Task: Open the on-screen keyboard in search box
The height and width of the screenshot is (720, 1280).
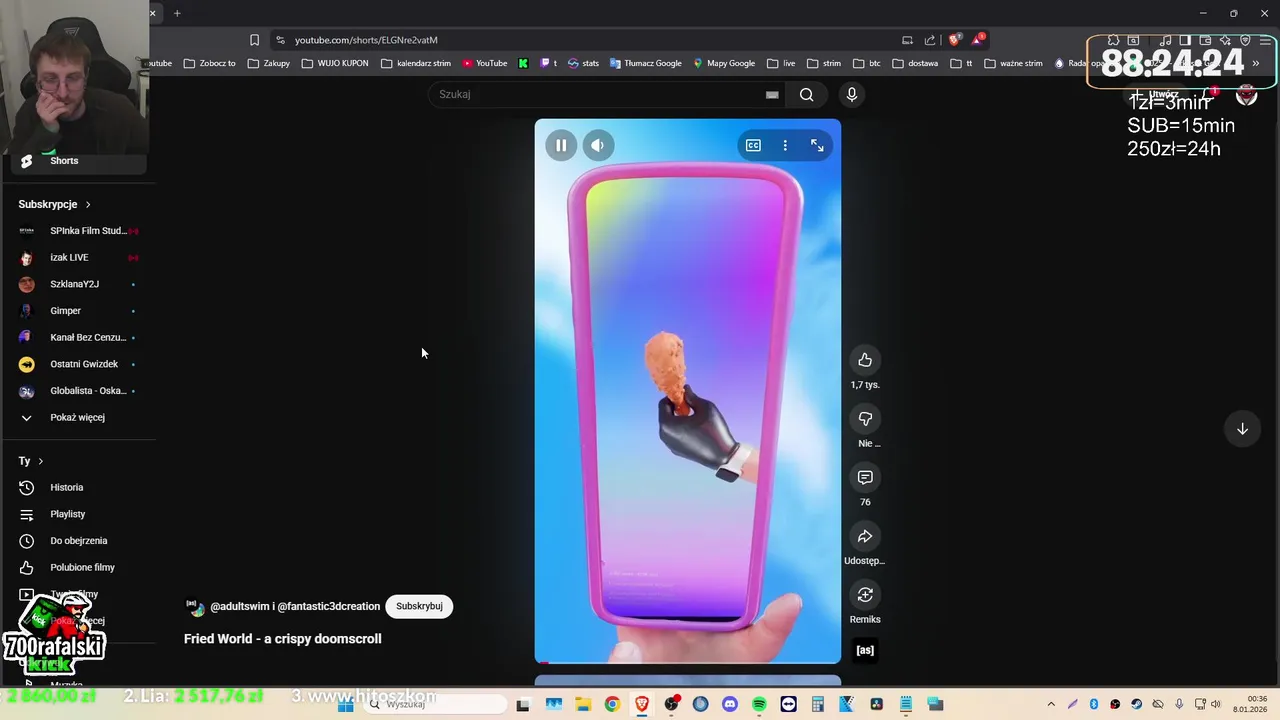Action: coord(772,94)
